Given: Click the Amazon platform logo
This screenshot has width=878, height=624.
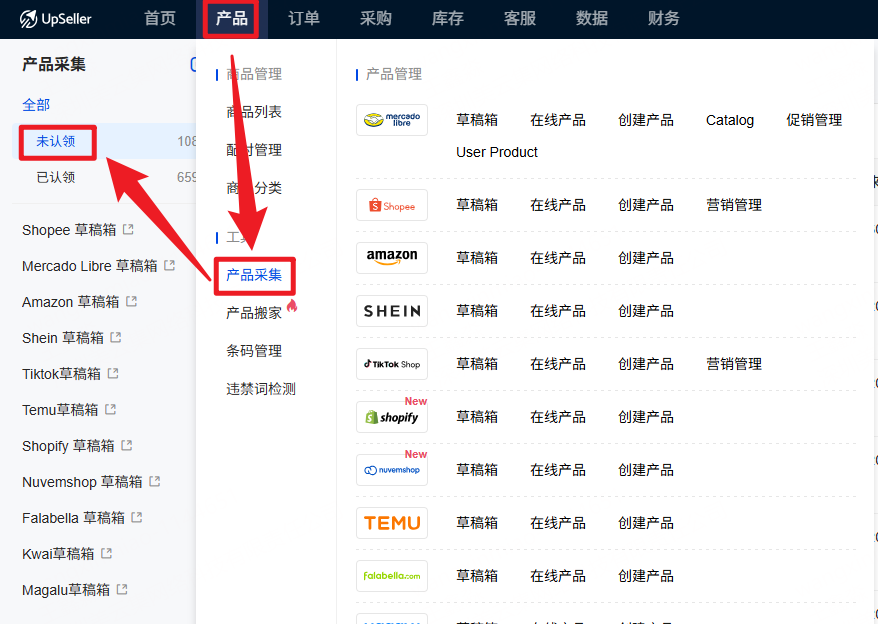Looking at the screenshot, I should click(x=392, y=258).
